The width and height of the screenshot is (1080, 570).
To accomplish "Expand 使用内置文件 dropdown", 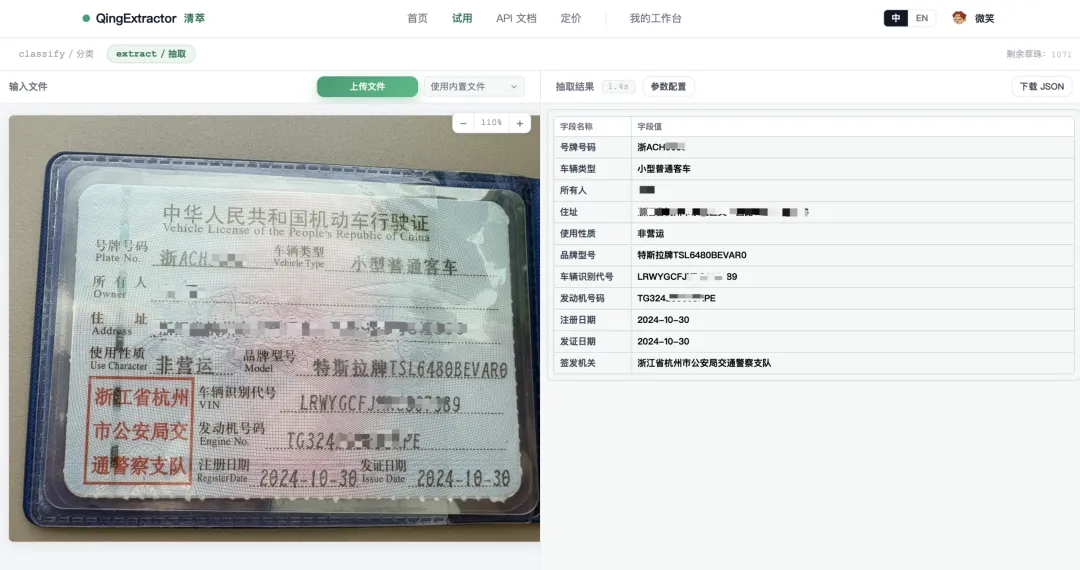I will tap(474, 87).
